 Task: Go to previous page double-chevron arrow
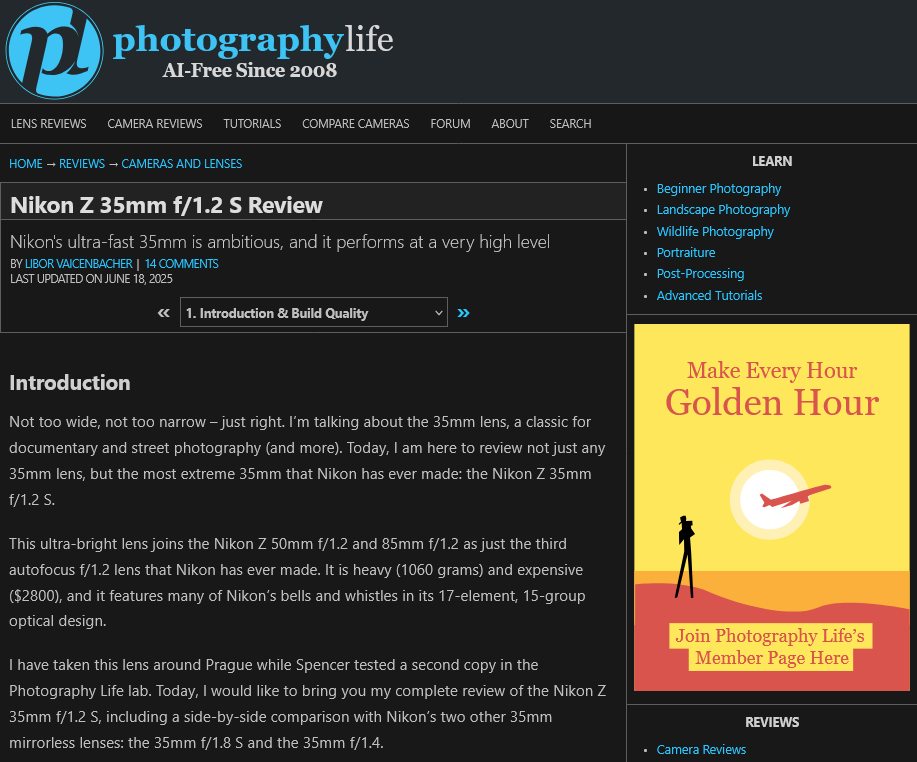(x=164, y=313)
